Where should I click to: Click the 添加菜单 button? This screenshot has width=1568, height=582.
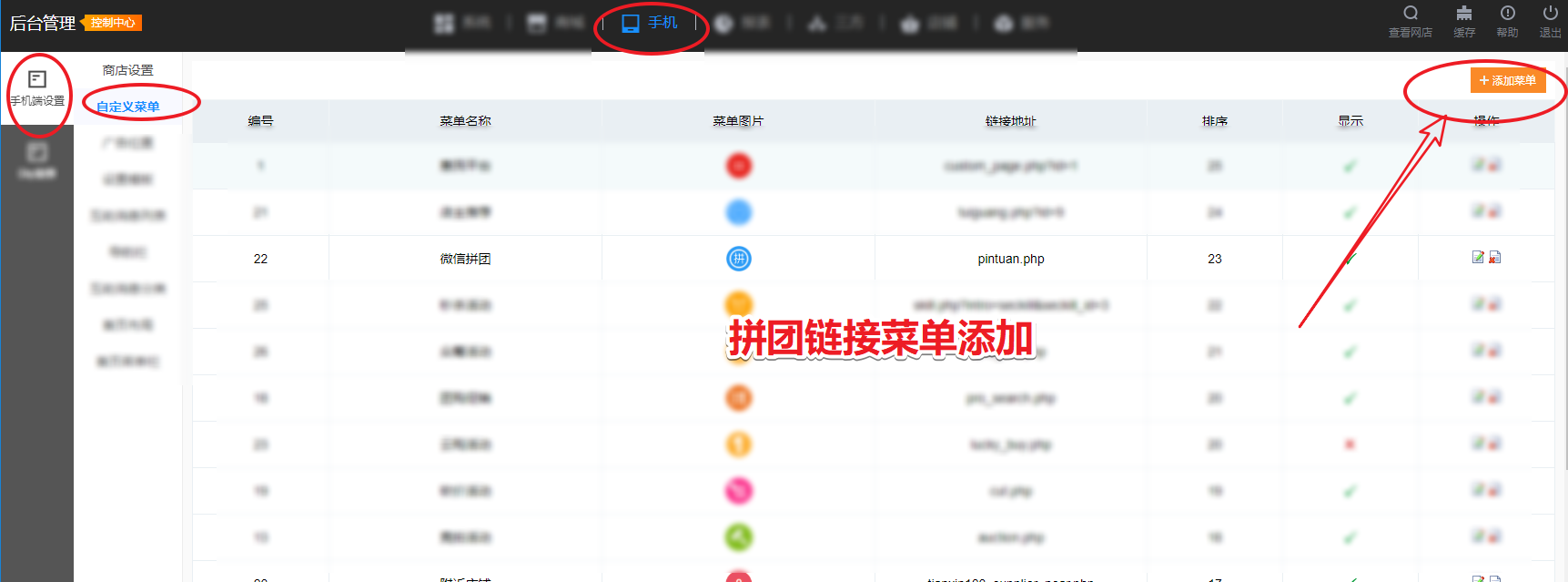(1508, 80)
